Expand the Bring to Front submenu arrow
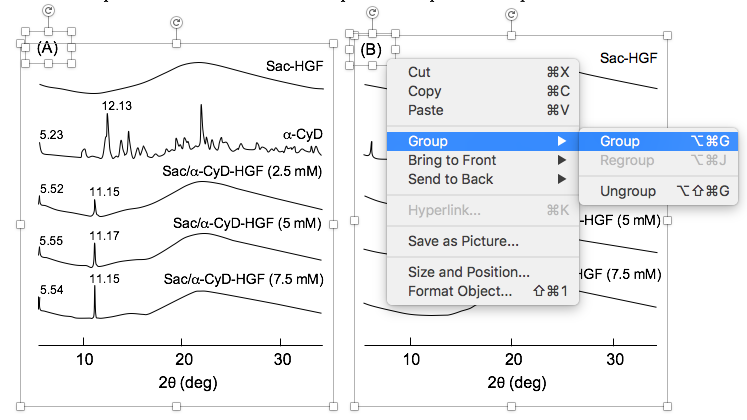The width and height of the screenshot is (747, 420). tap(562, 160)
